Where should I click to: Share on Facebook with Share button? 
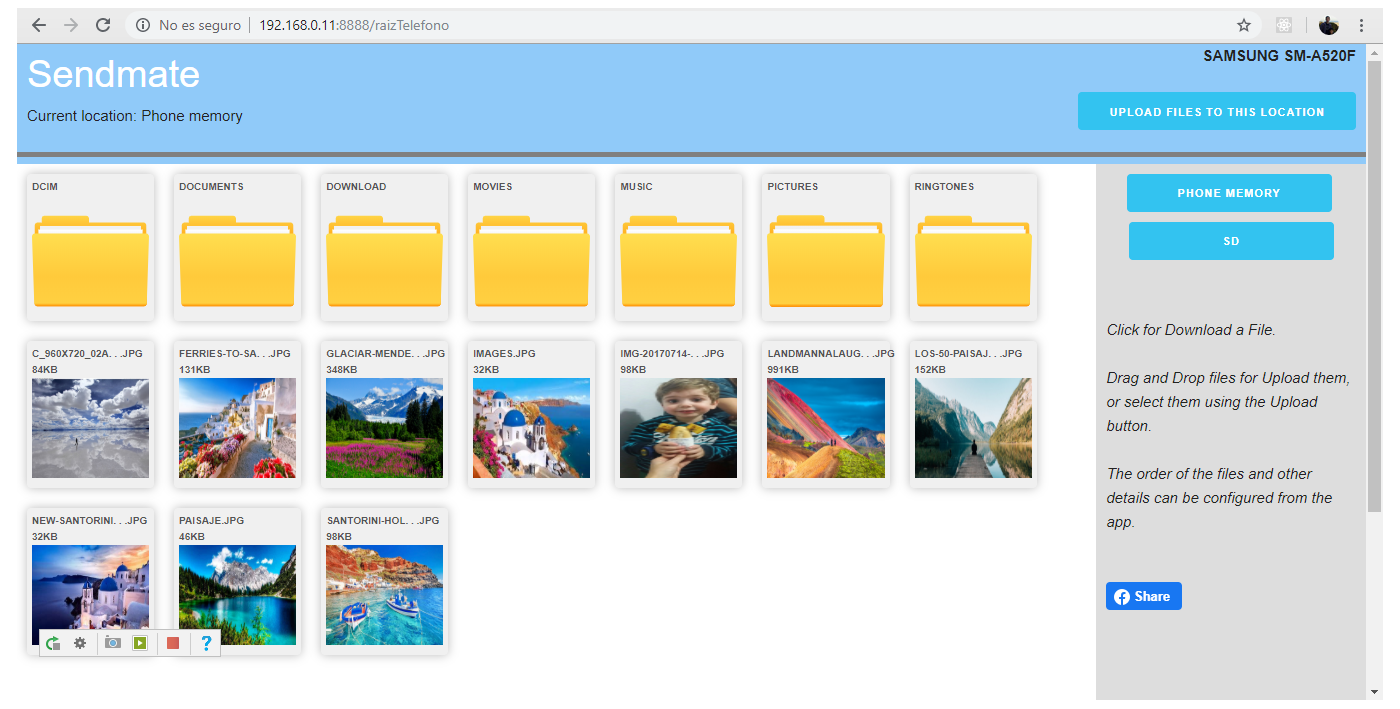pos(1144,596)
